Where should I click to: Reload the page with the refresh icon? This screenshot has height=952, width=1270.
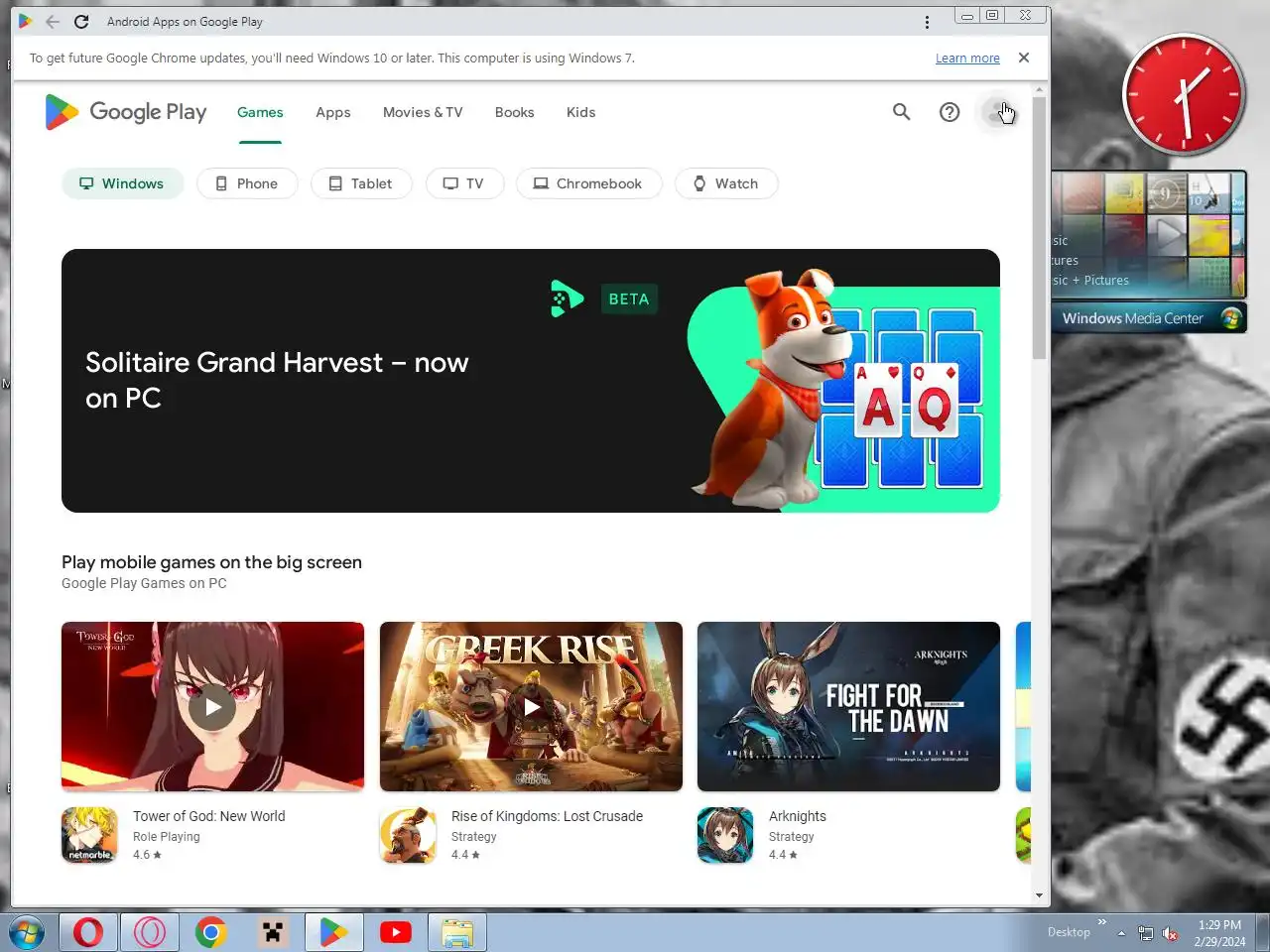(x=81, y=22)
